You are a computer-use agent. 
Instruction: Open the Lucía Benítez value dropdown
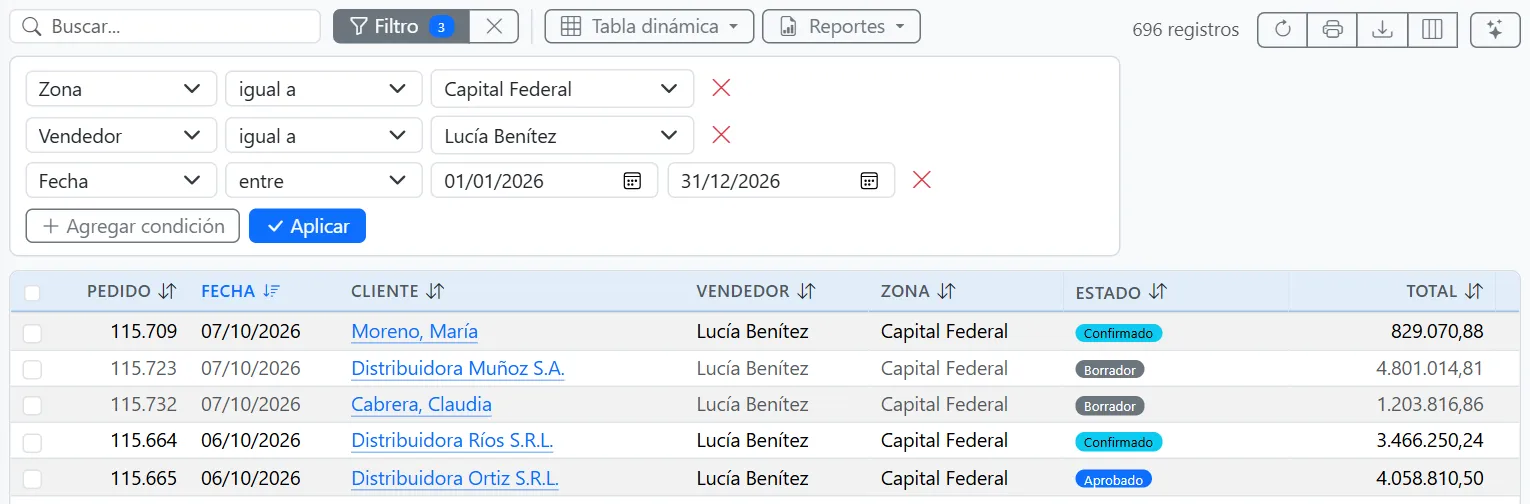click(562, 135)
